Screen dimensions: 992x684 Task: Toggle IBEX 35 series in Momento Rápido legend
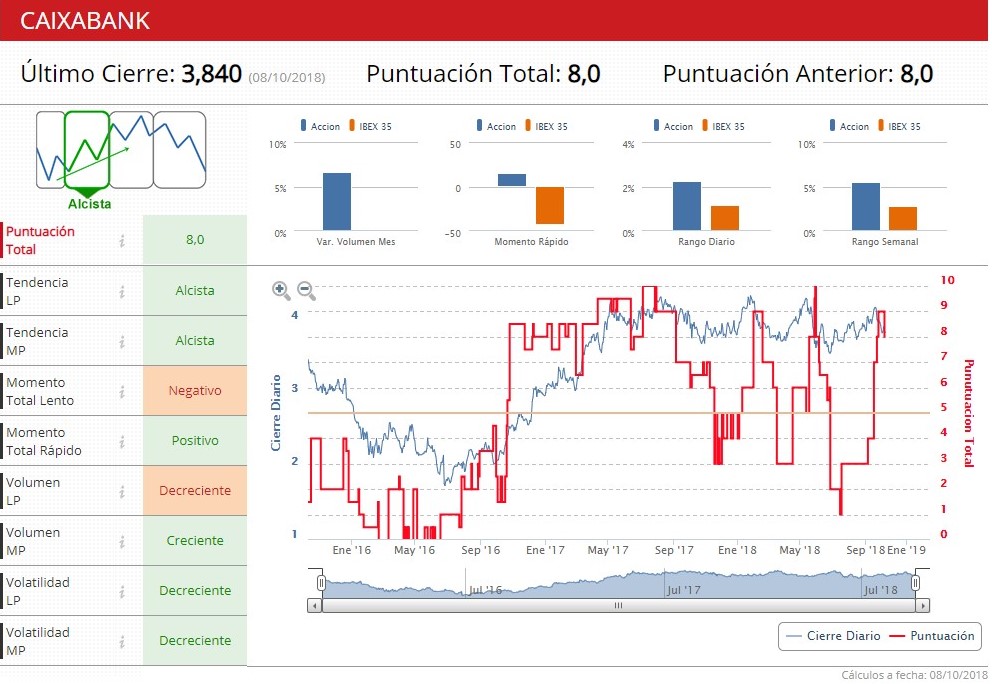(x=546, y=126)
